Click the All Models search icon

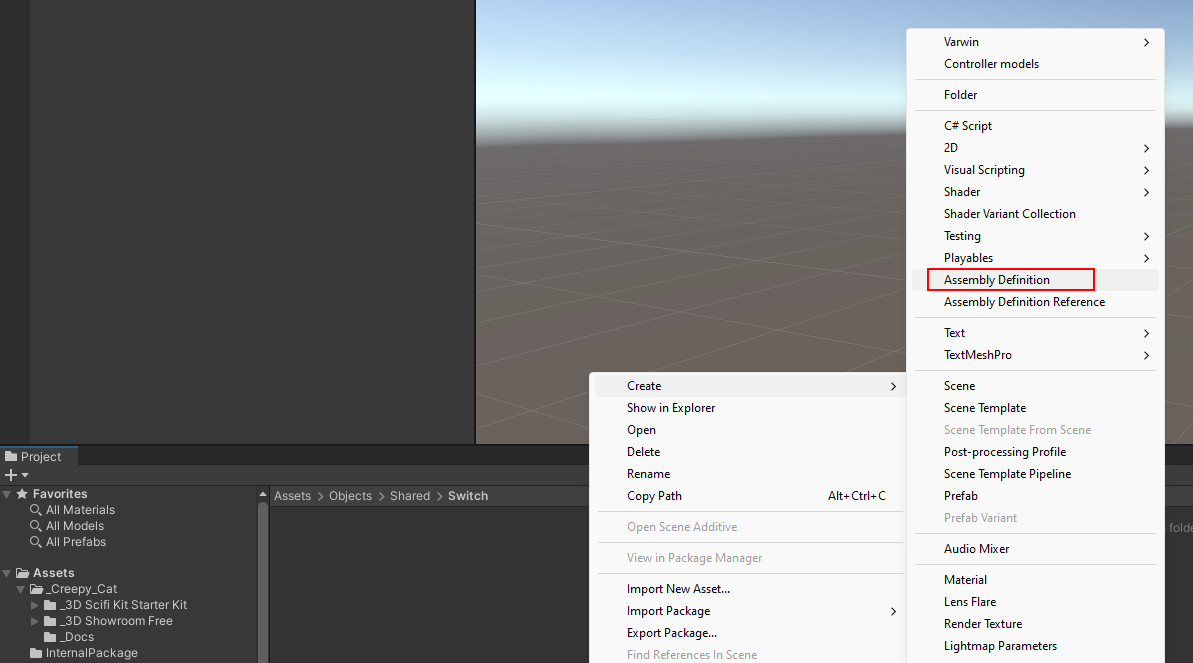pyautogui.click(x=36, y=526)
